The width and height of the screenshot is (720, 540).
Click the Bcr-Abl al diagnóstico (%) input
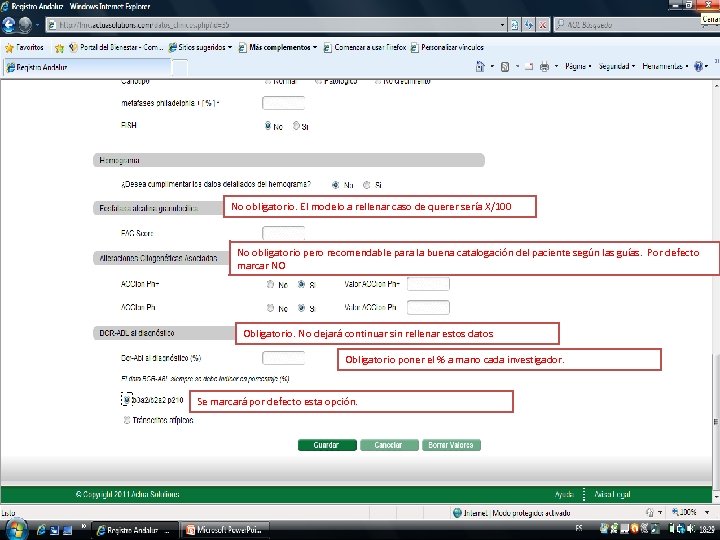pyautogui.click(x=283, y=358)
